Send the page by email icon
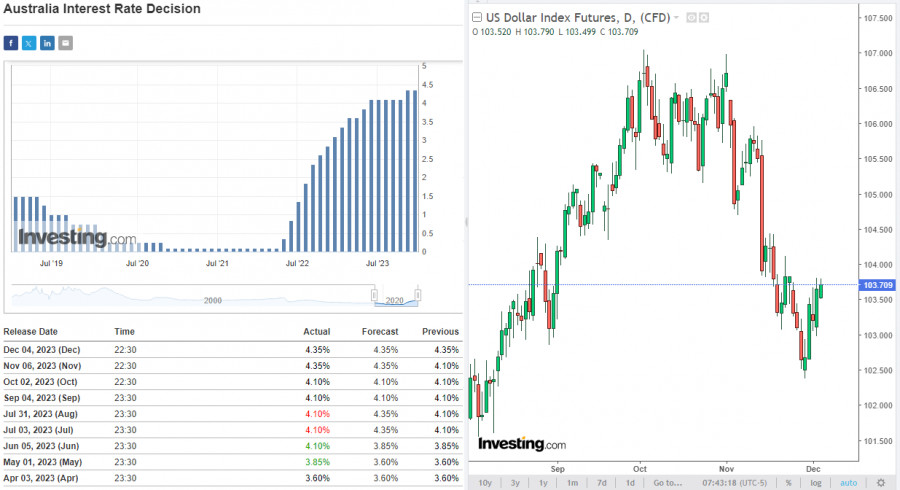This screenshot has width=900, height=490. pos(65,43)
